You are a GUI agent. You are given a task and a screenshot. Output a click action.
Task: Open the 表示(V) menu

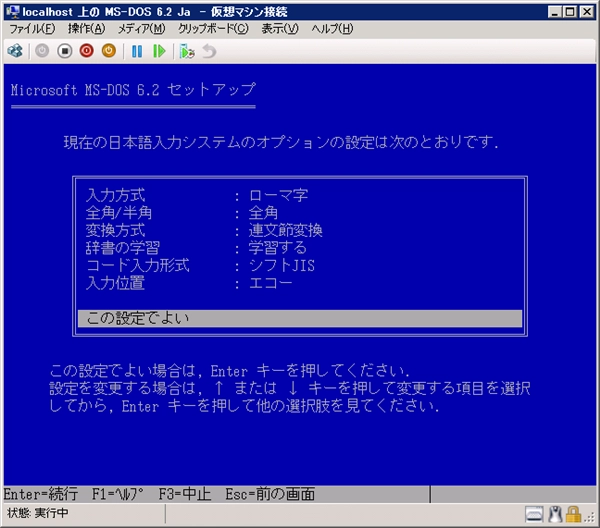(280, 29)
